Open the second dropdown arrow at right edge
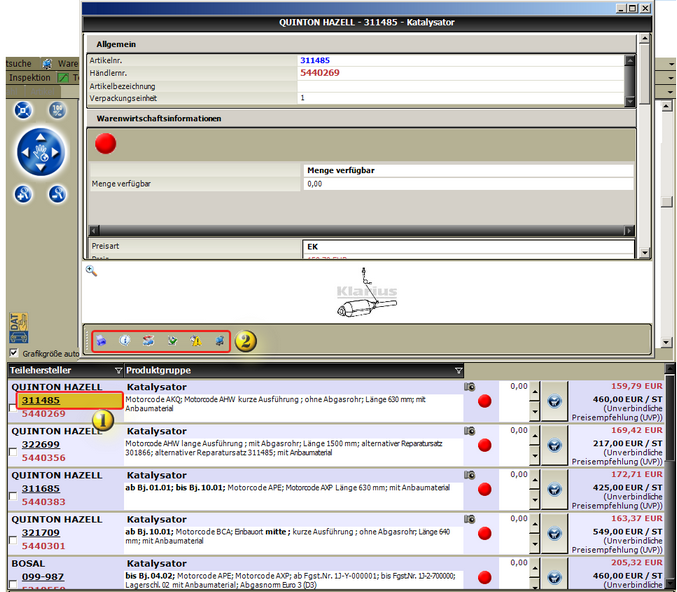 (671, 78)
